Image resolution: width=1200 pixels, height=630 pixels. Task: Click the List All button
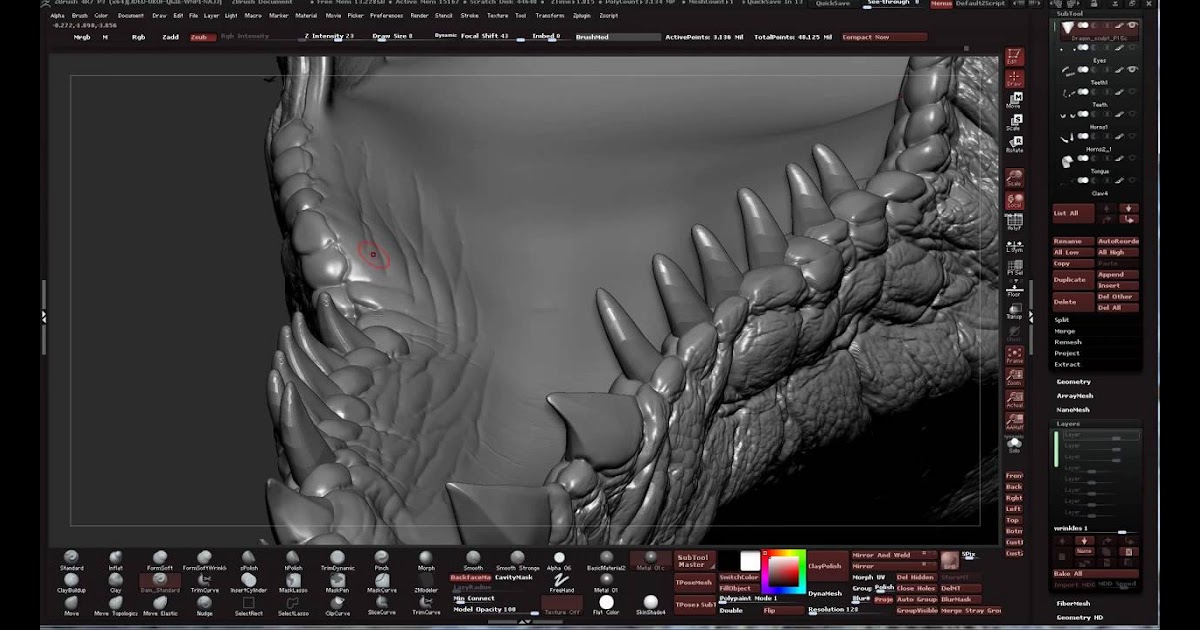coord(1074,213)
